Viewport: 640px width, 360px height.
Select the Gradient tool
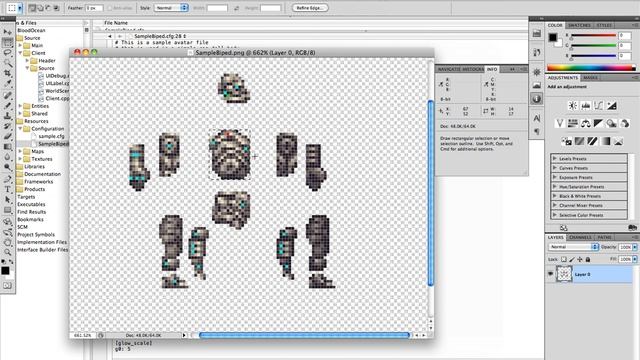point(7,147)
